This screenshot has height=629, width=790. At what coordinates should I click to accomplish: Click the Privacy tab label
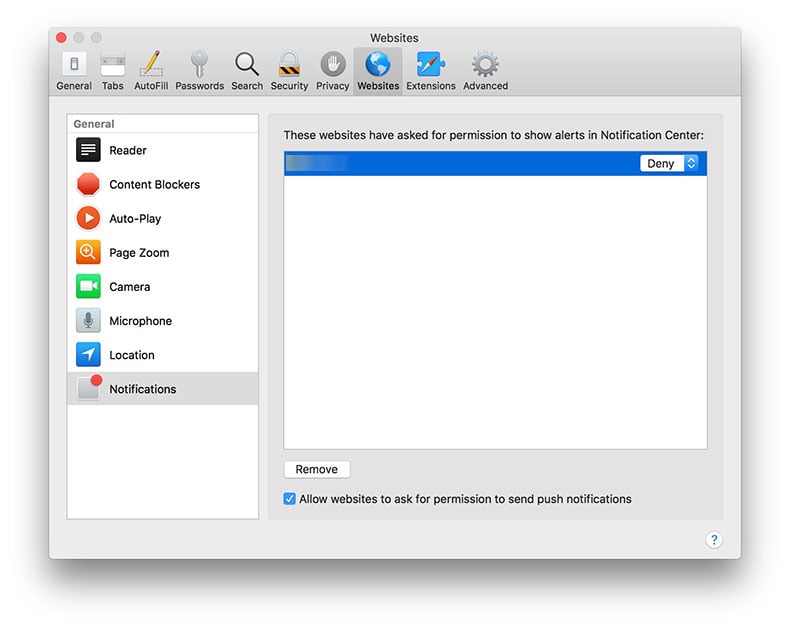333,86
